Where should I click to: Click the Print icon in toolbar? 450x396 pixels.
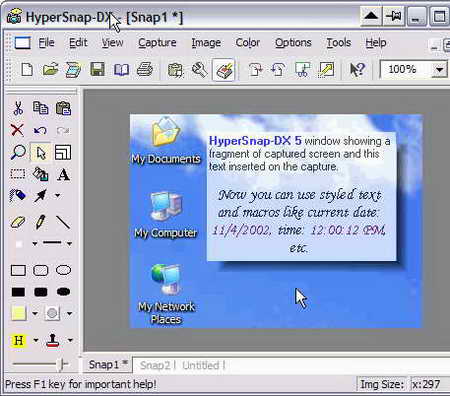pyautogui.click(x=145, y=70)
